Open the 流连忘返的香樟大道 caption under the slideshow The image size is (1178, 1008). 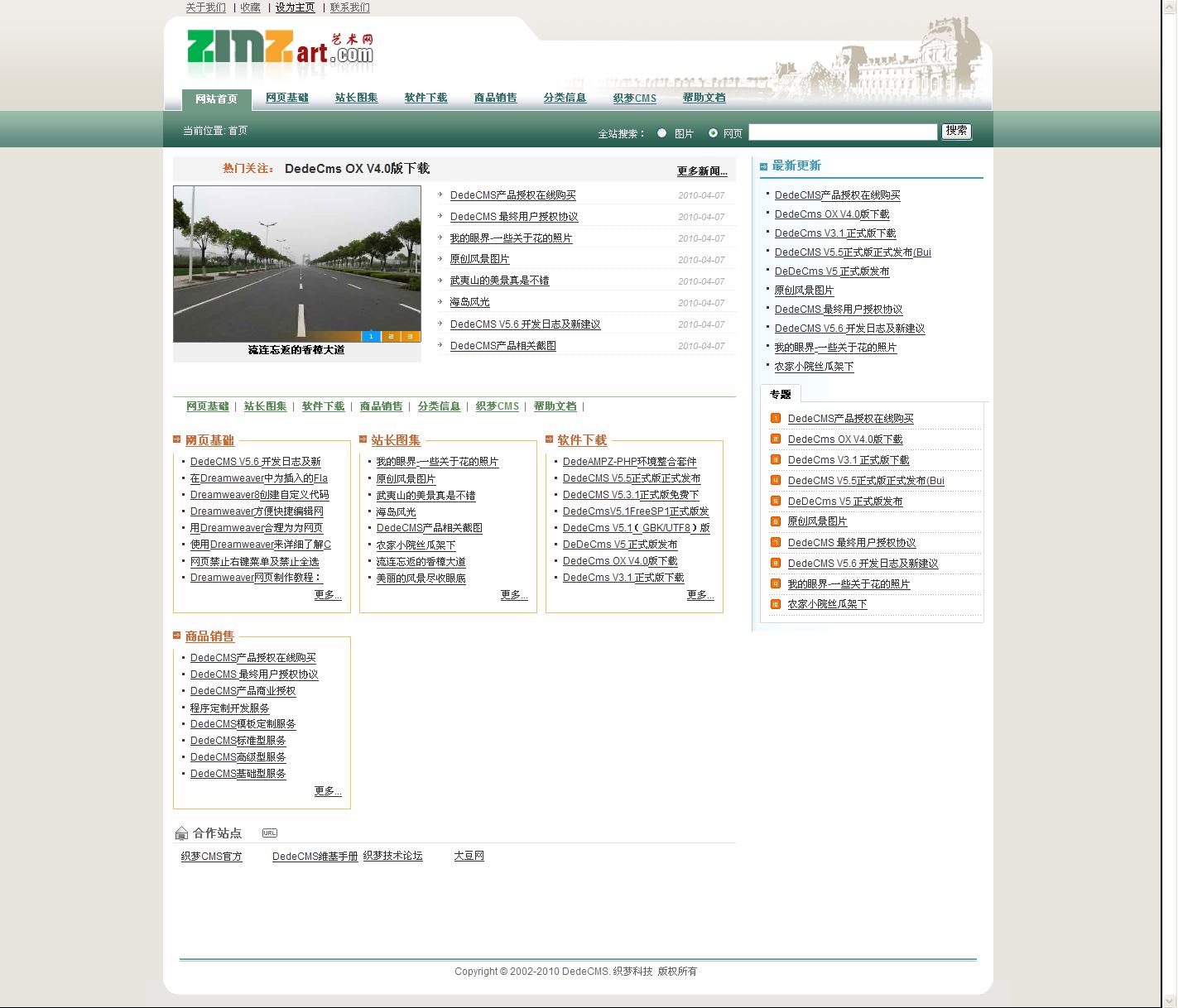(x=296, y=350)
